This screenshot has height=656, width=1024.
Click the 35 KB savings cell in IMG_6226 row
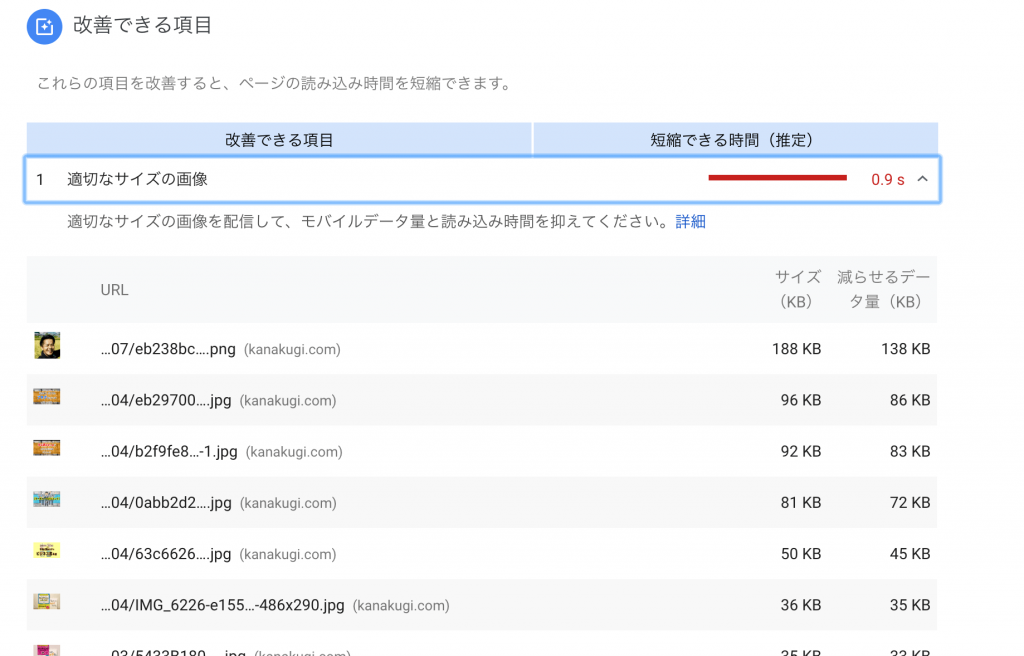(910, 605)
